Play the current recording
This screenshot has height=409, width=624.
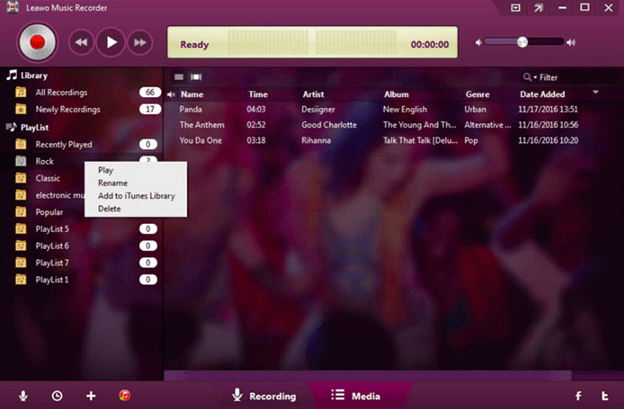(x=111, y=42)
